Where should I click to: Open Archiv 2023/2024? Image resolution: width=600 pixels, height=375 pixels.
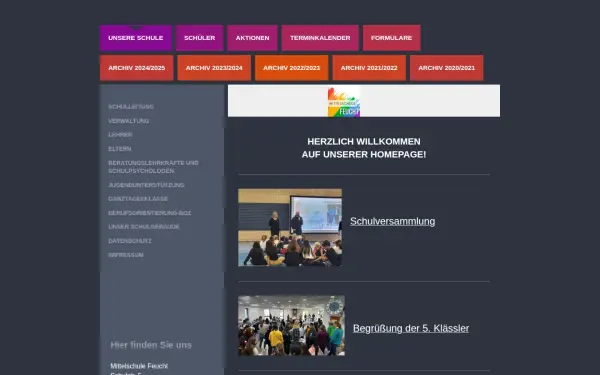(x=214, y=68)
